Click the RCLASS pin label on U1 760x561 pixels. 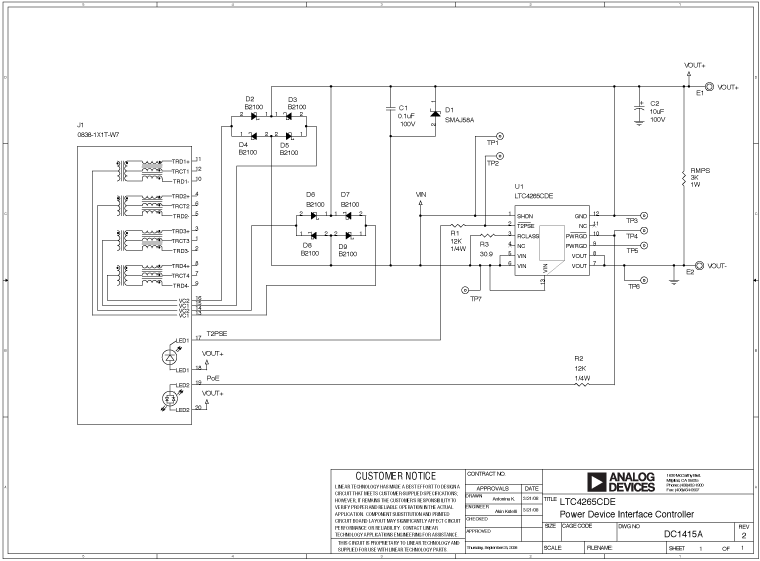point(528,236)
